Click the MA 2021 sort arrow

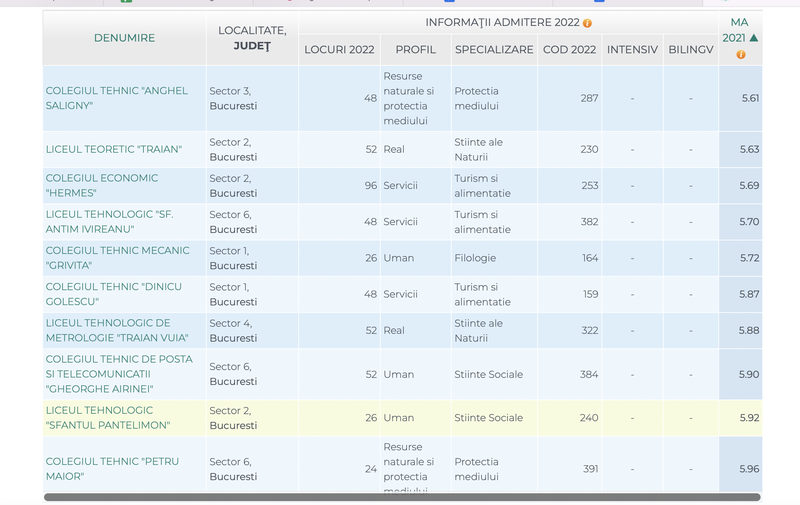pos(753,38)
